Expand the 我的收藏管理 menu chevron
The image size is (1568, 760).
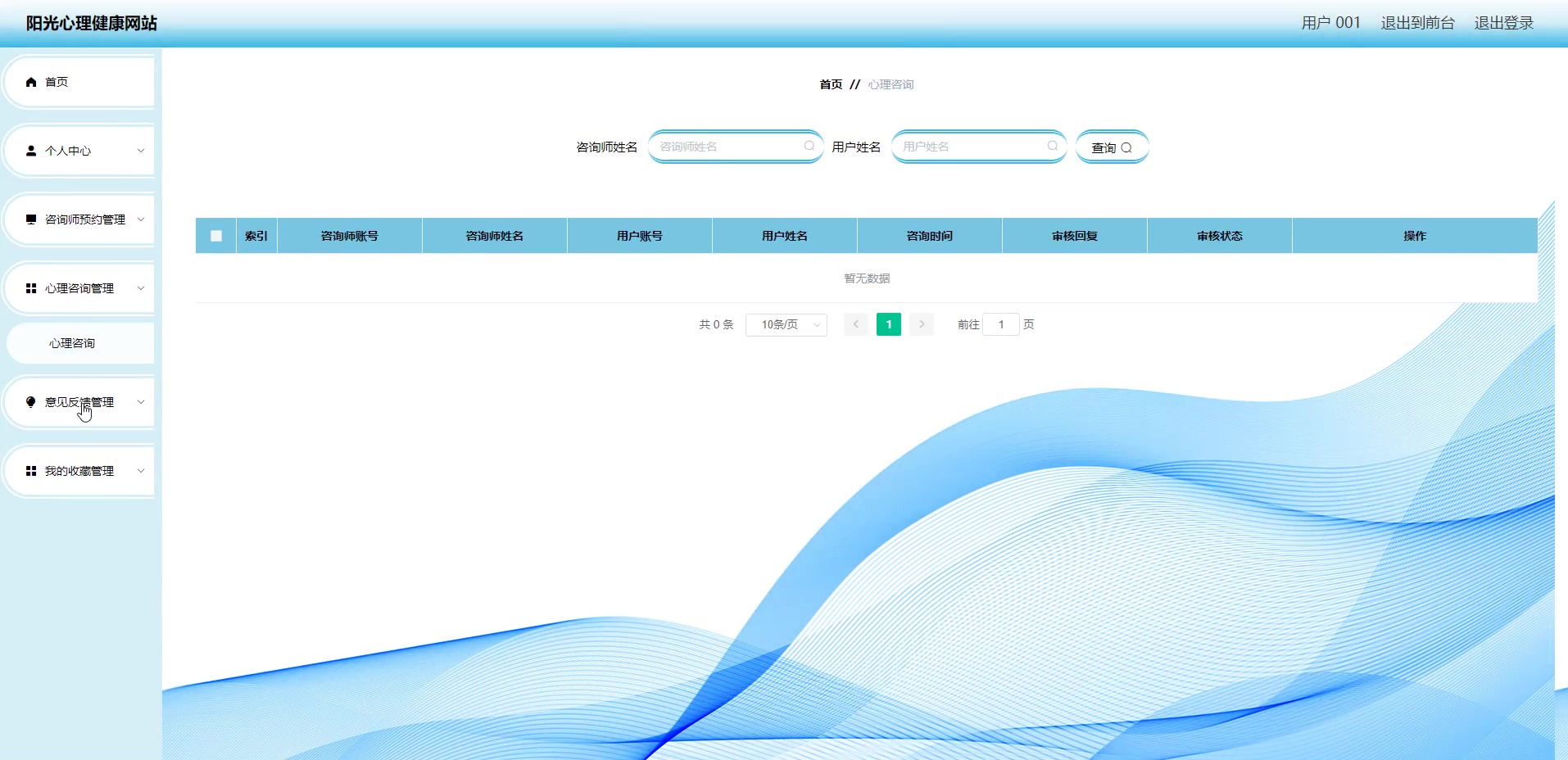pyautogui.click(x=141, y=471)
